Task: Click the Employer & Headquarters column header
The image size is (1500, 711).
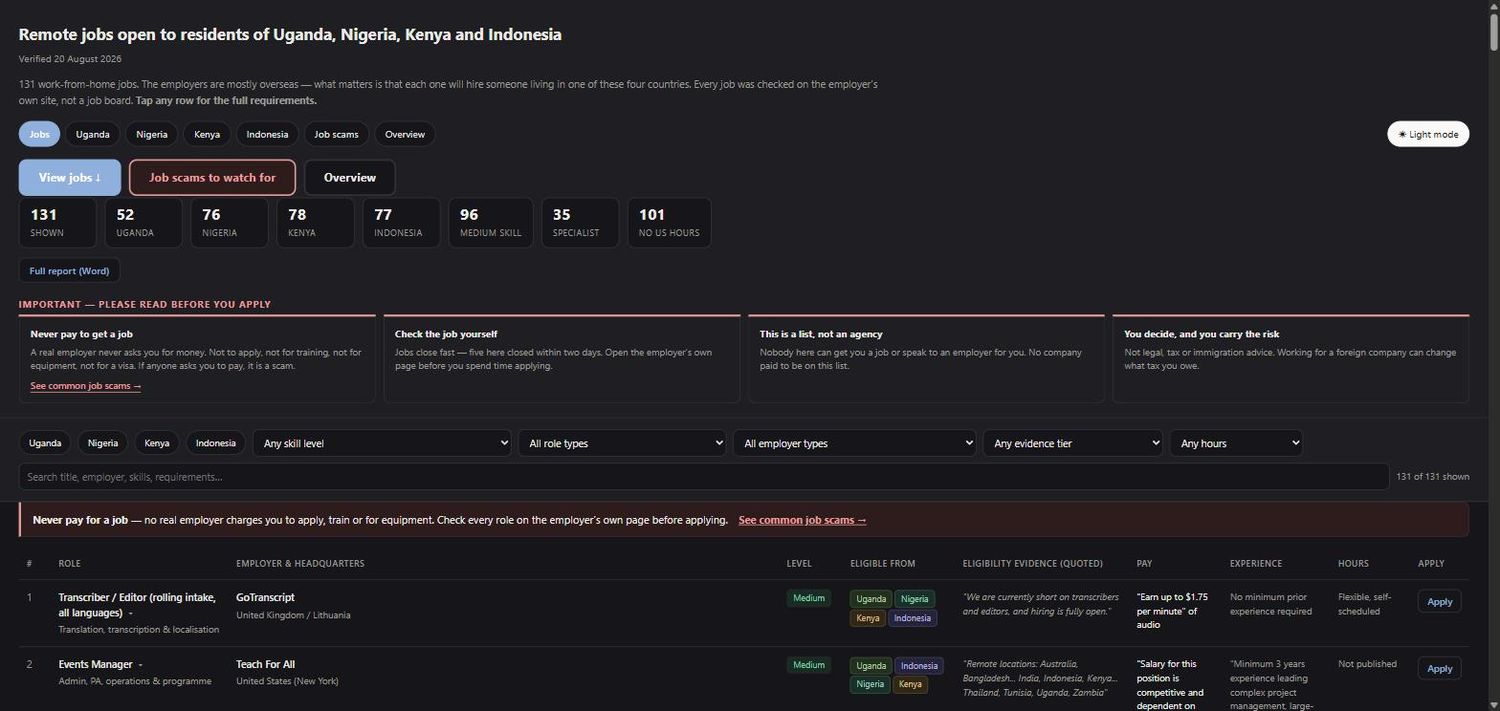Action: coord(300,563)
